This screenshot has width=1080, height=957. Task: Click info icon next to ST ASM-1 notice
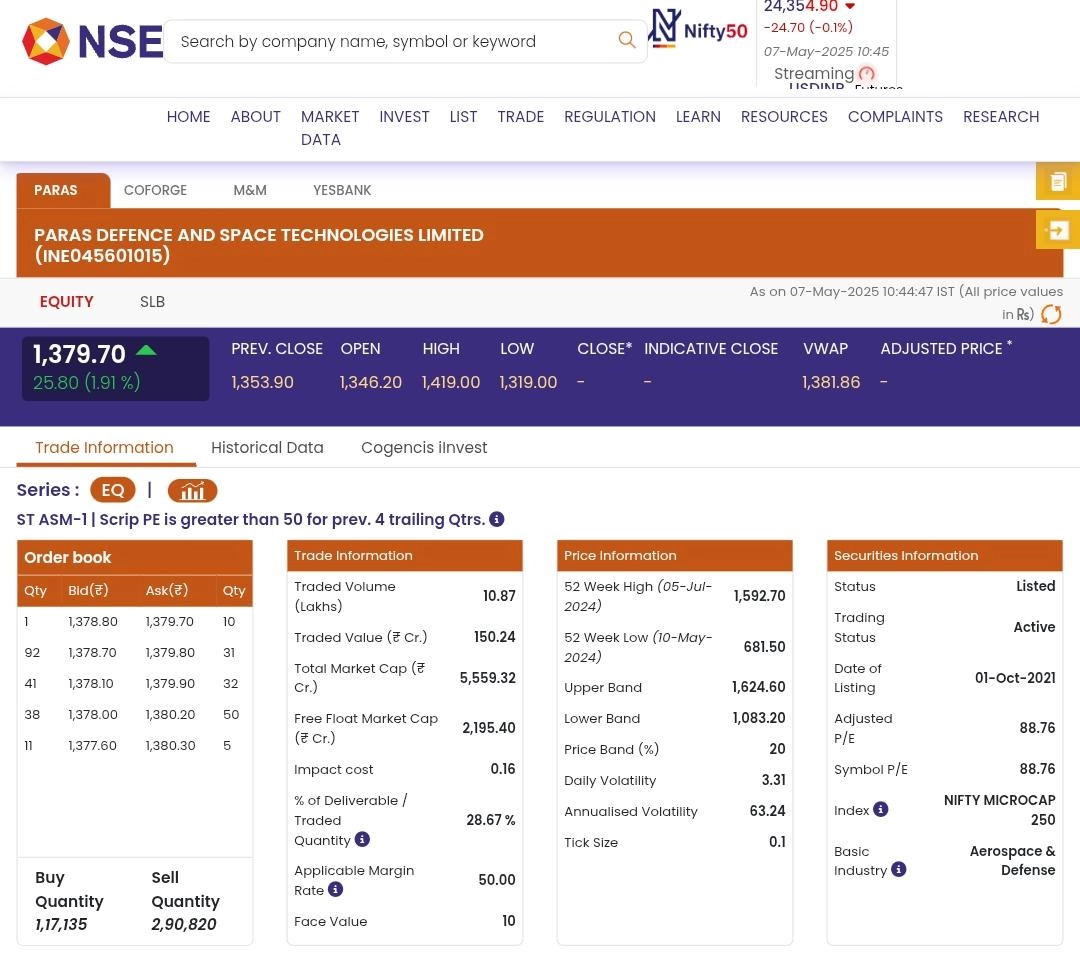point(496,519)
